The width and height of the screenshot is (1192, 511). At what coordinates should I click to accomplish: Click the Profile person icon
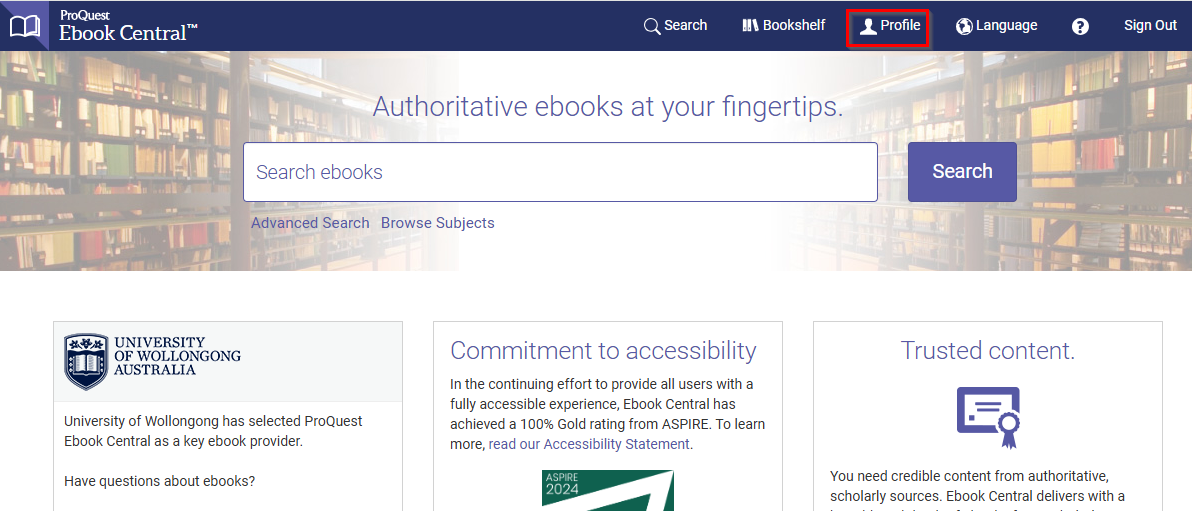pyautogui.click(x=868, y=27)
